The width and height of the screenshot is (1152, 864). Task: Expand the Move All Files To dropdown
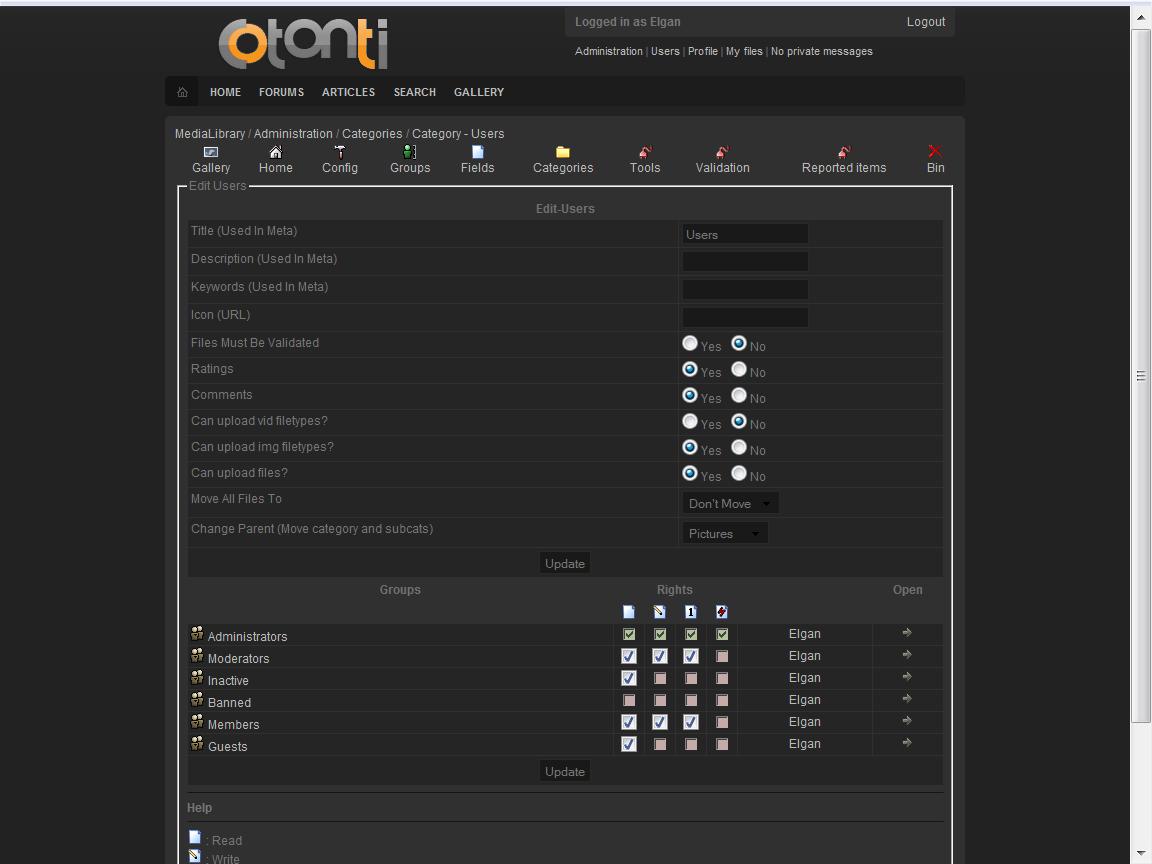click(x=730, y=504)
